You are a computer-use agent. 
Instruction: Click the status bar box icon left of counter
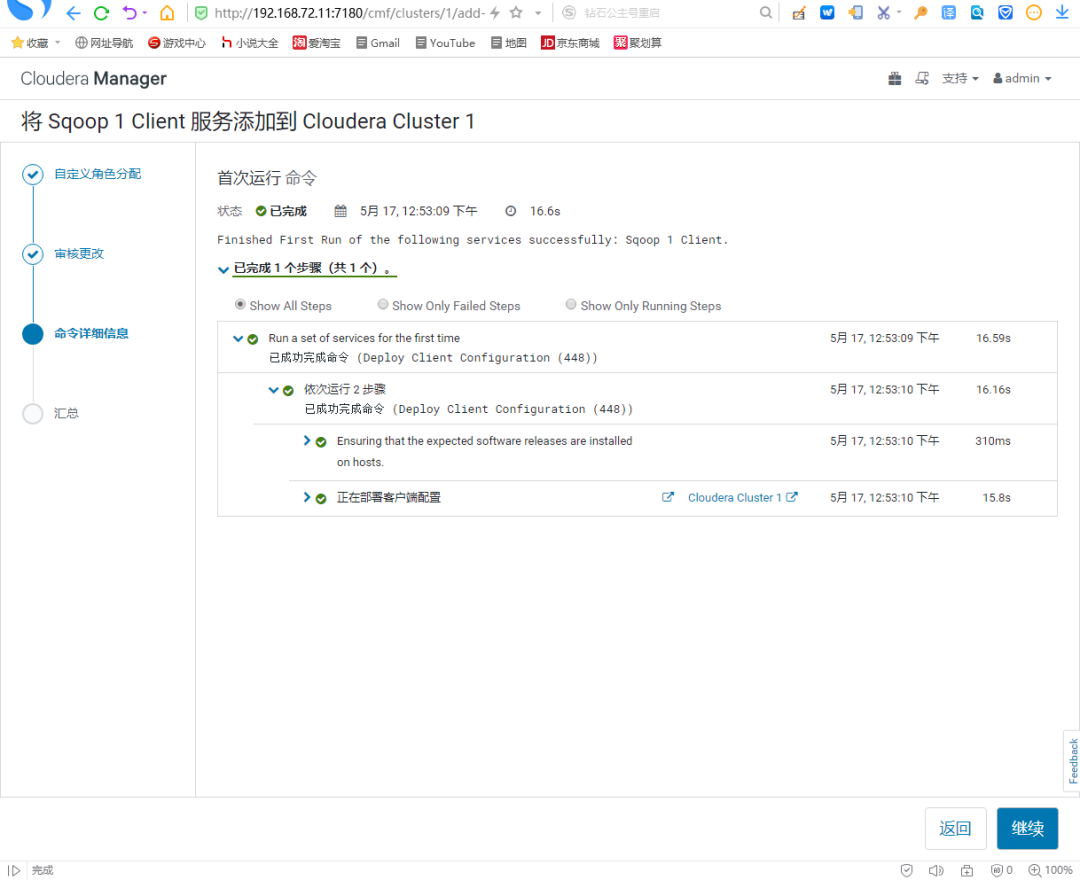click(967, 870)
